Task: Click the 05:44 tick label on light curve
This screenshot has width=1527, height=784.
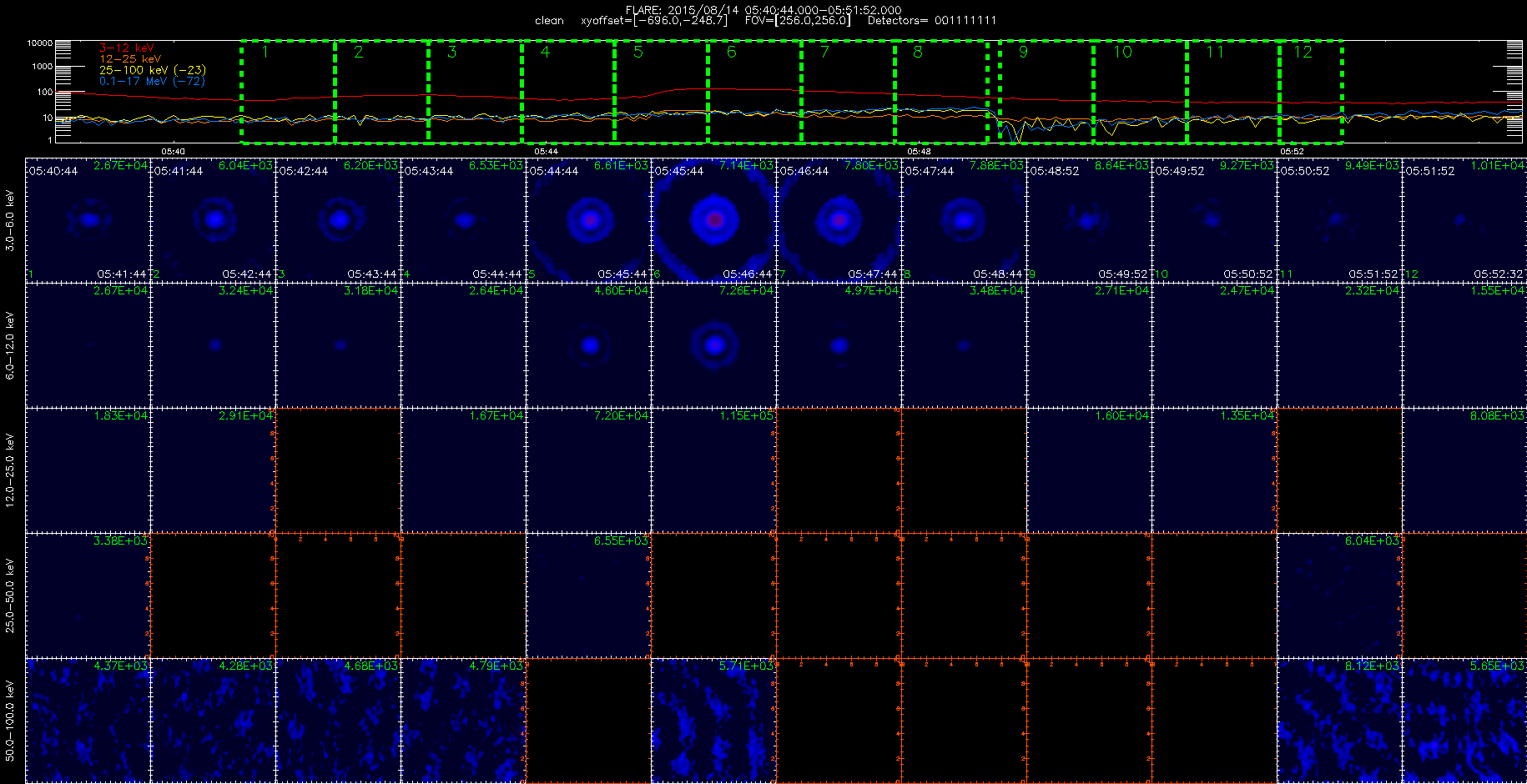Action: pos(546,152)
